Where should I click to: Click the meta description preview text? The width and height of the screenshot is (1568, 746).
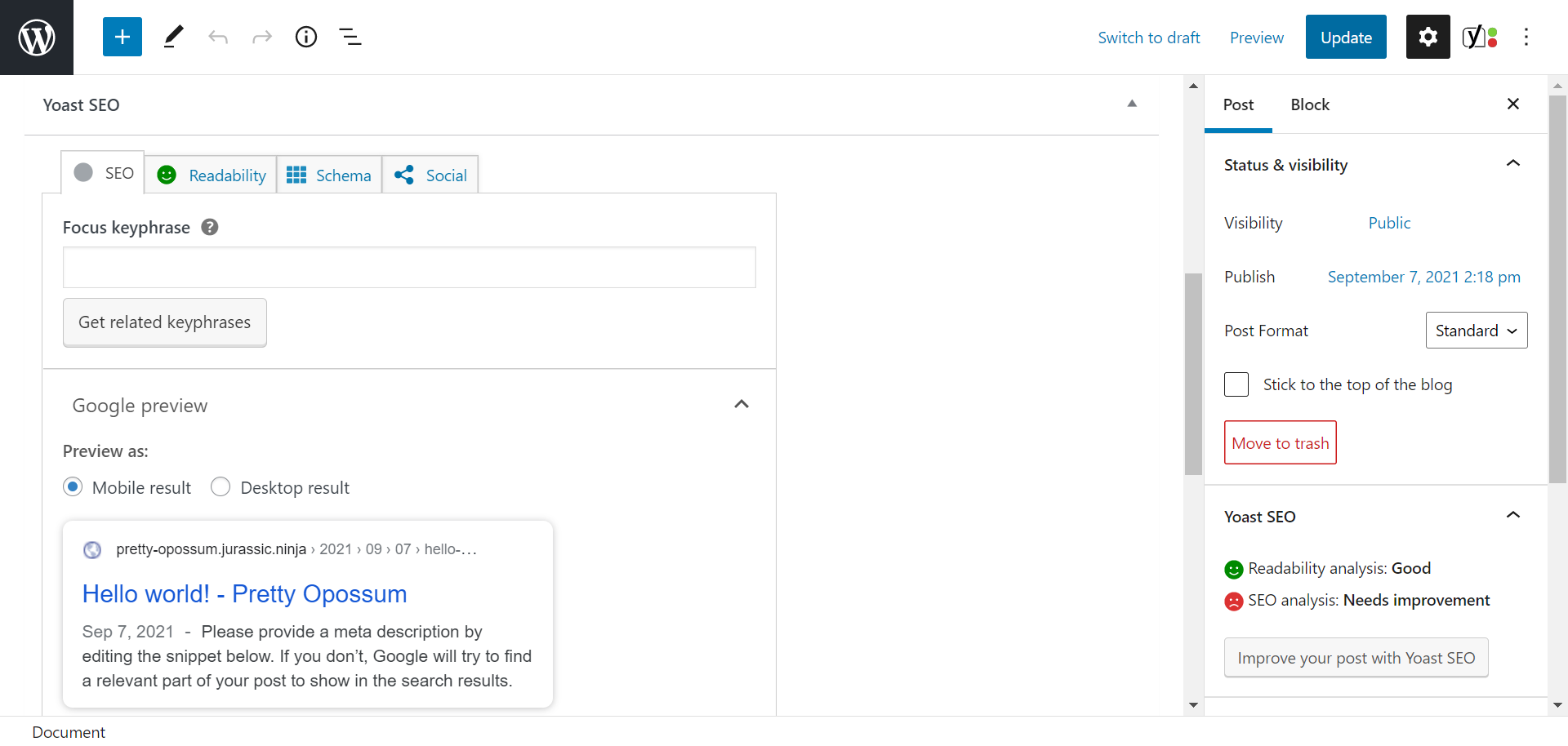coord(307,656)
